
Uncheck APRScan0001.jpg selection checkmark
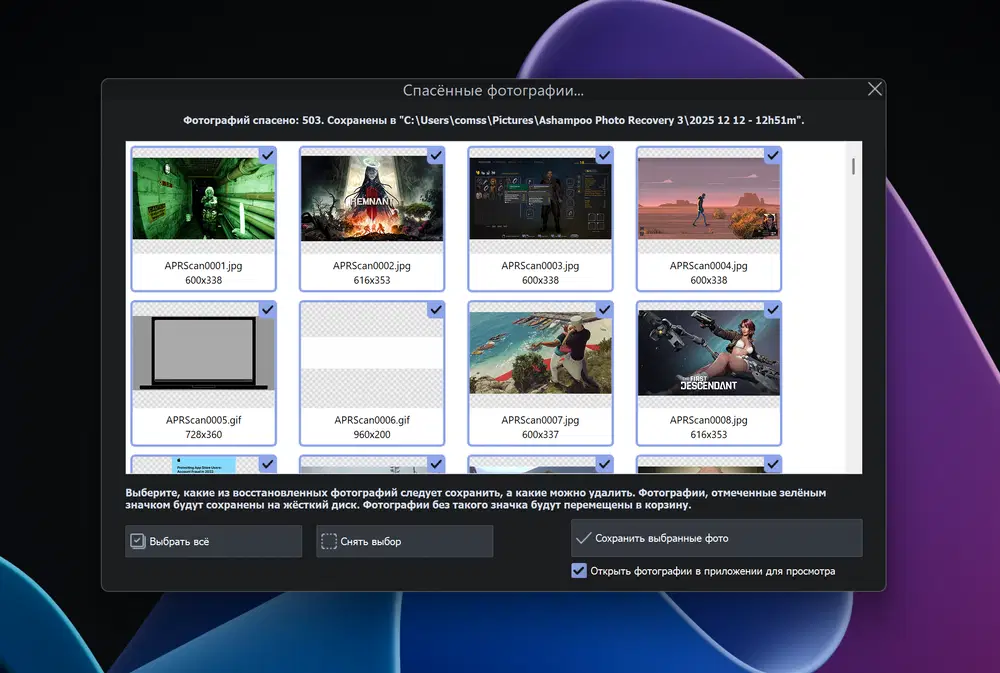click(x=267, y=155)
